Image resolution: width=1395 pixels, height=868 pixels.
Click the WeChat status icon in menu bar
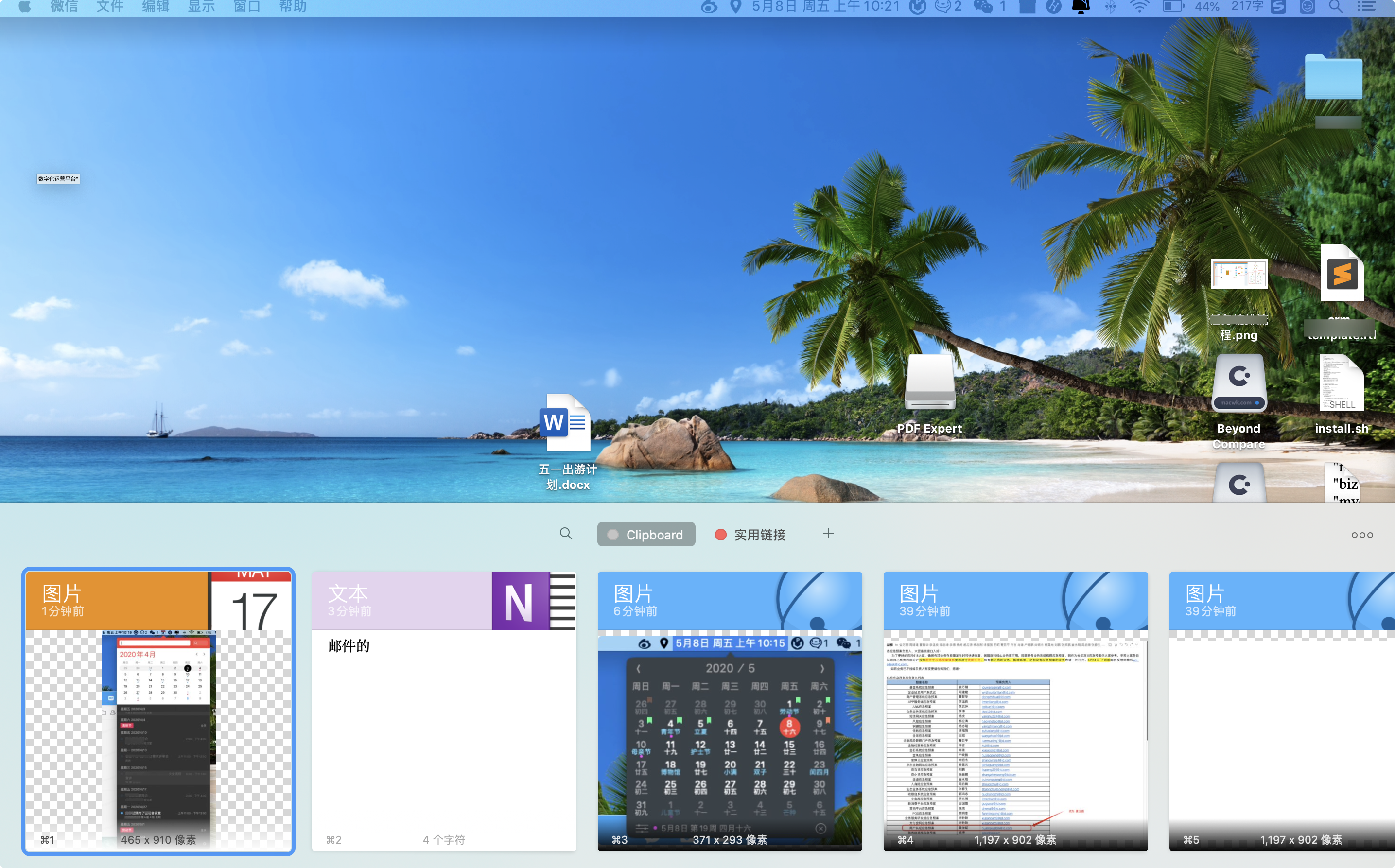(983, 7)
